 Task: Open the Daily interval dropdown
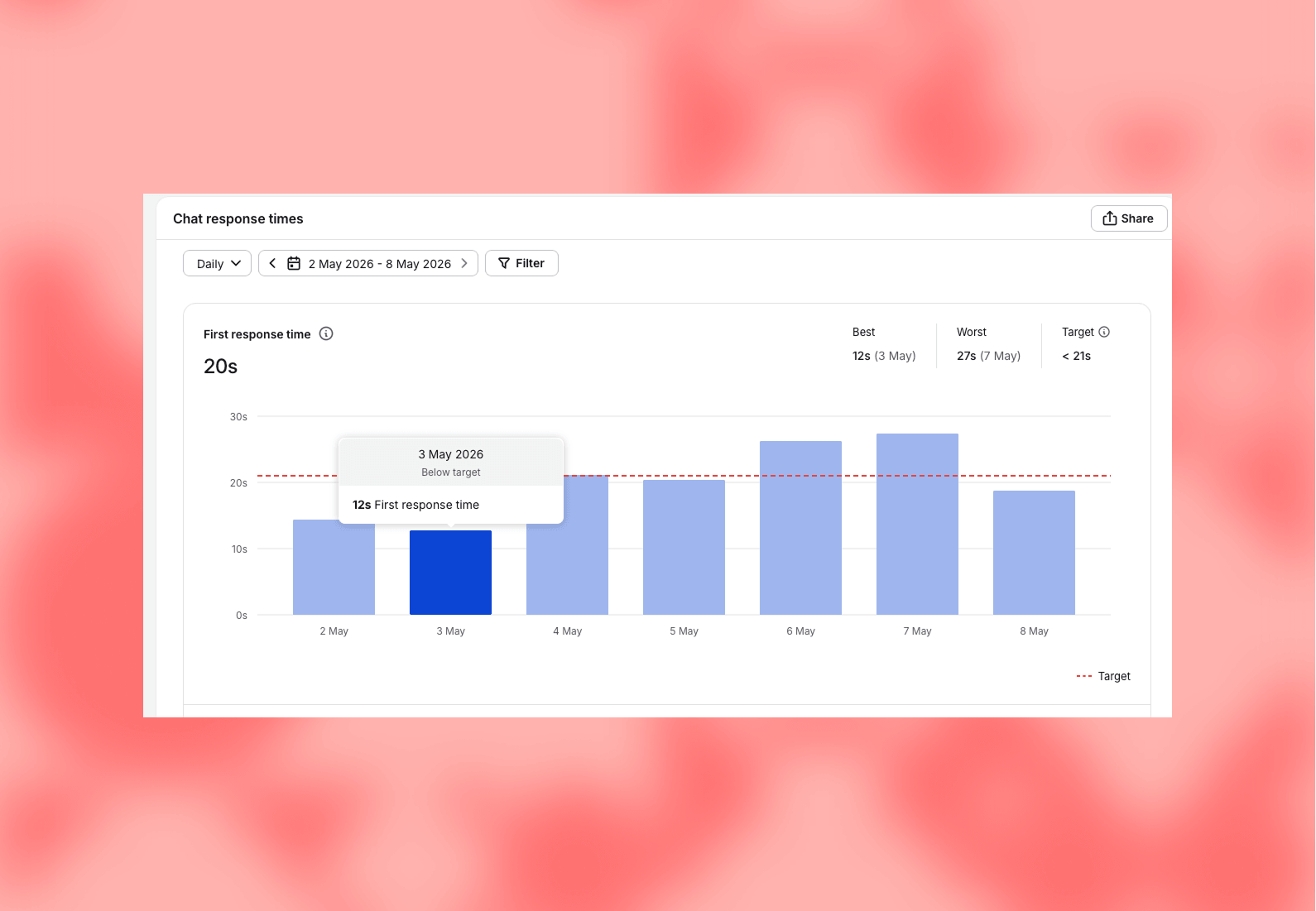[x=217, y=263]
